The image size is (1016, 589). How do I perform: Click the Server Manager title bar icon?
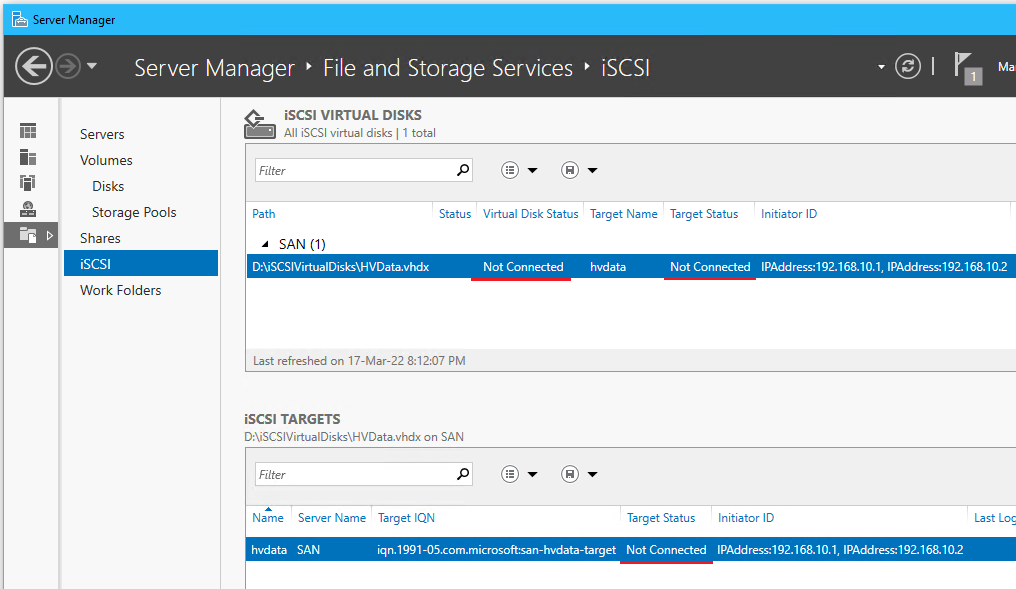[20, 19]
